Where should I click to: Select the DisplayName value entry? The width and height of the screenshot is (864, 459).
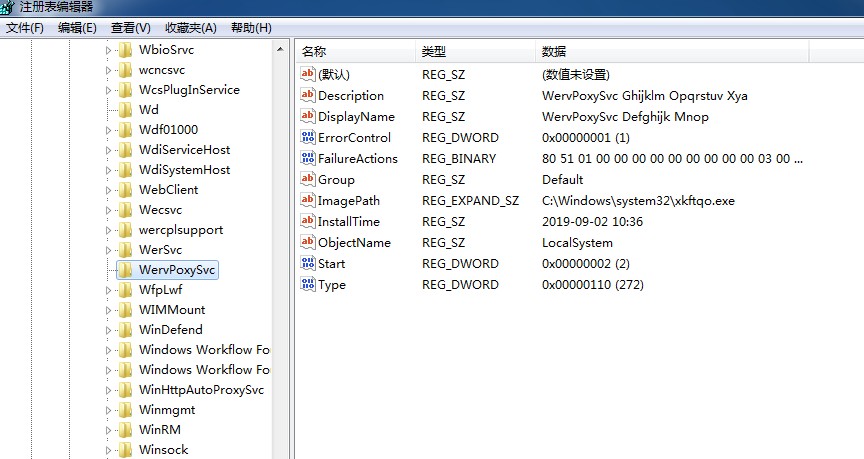click(356, 117)
